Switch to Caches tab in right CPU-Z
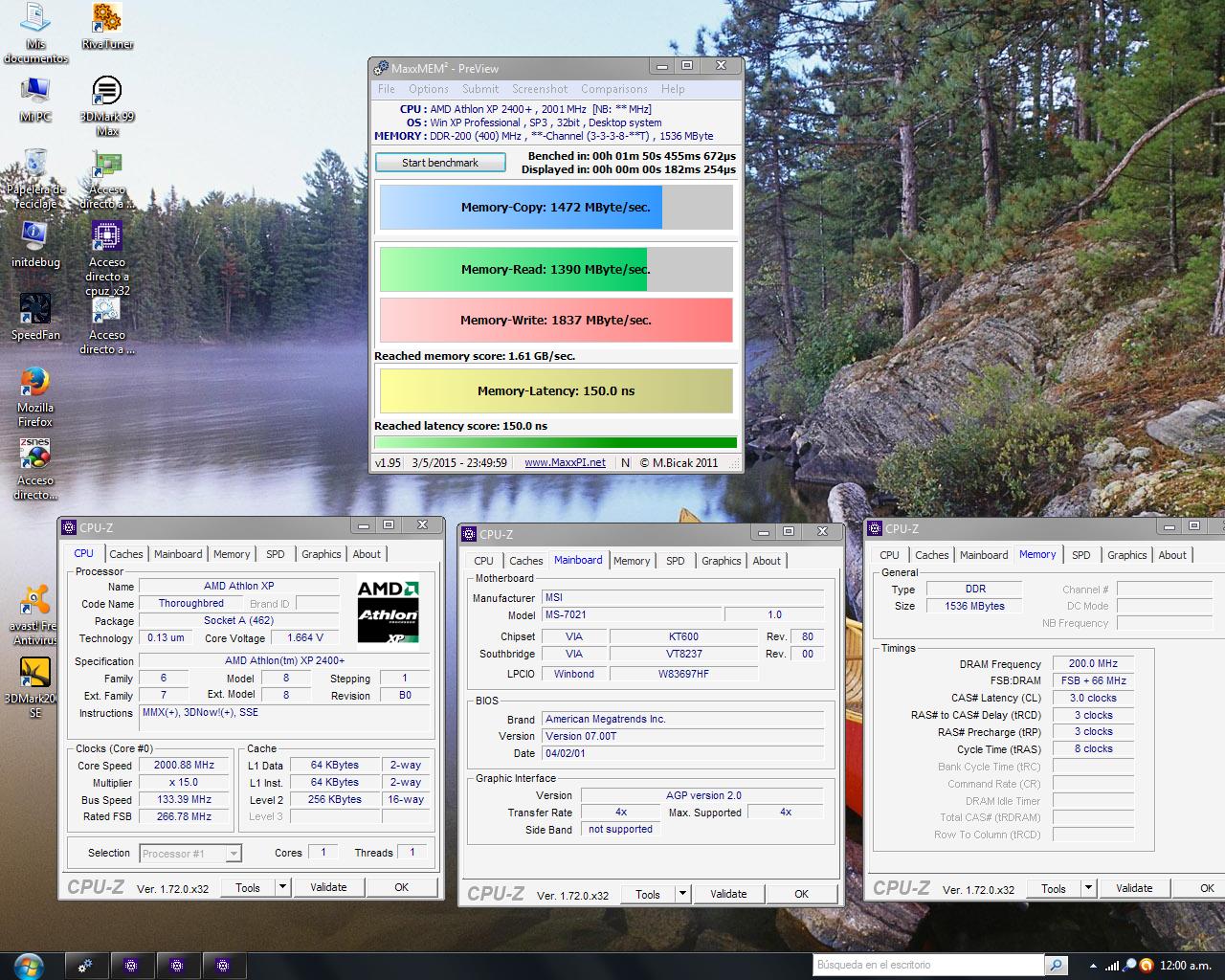 tap(932, 555)
